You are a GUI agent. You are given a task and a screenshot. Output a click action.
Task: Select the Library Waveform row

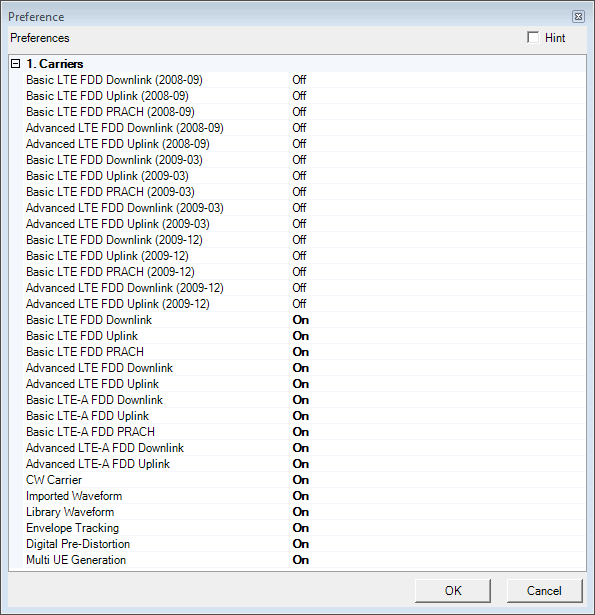(304, 512)
